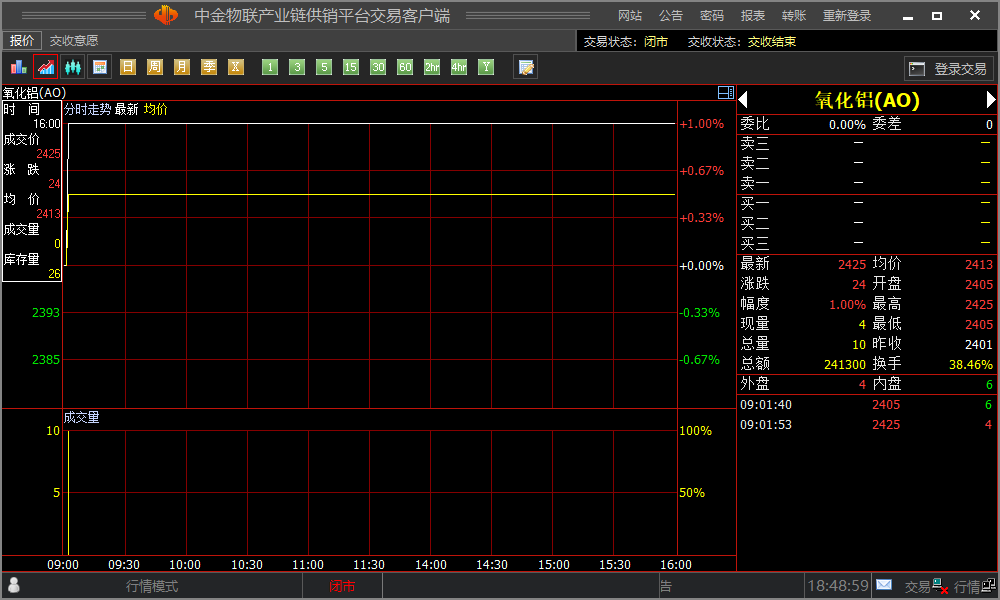
Task: Click the 昨收 value 2401
Action: (978, 344)
